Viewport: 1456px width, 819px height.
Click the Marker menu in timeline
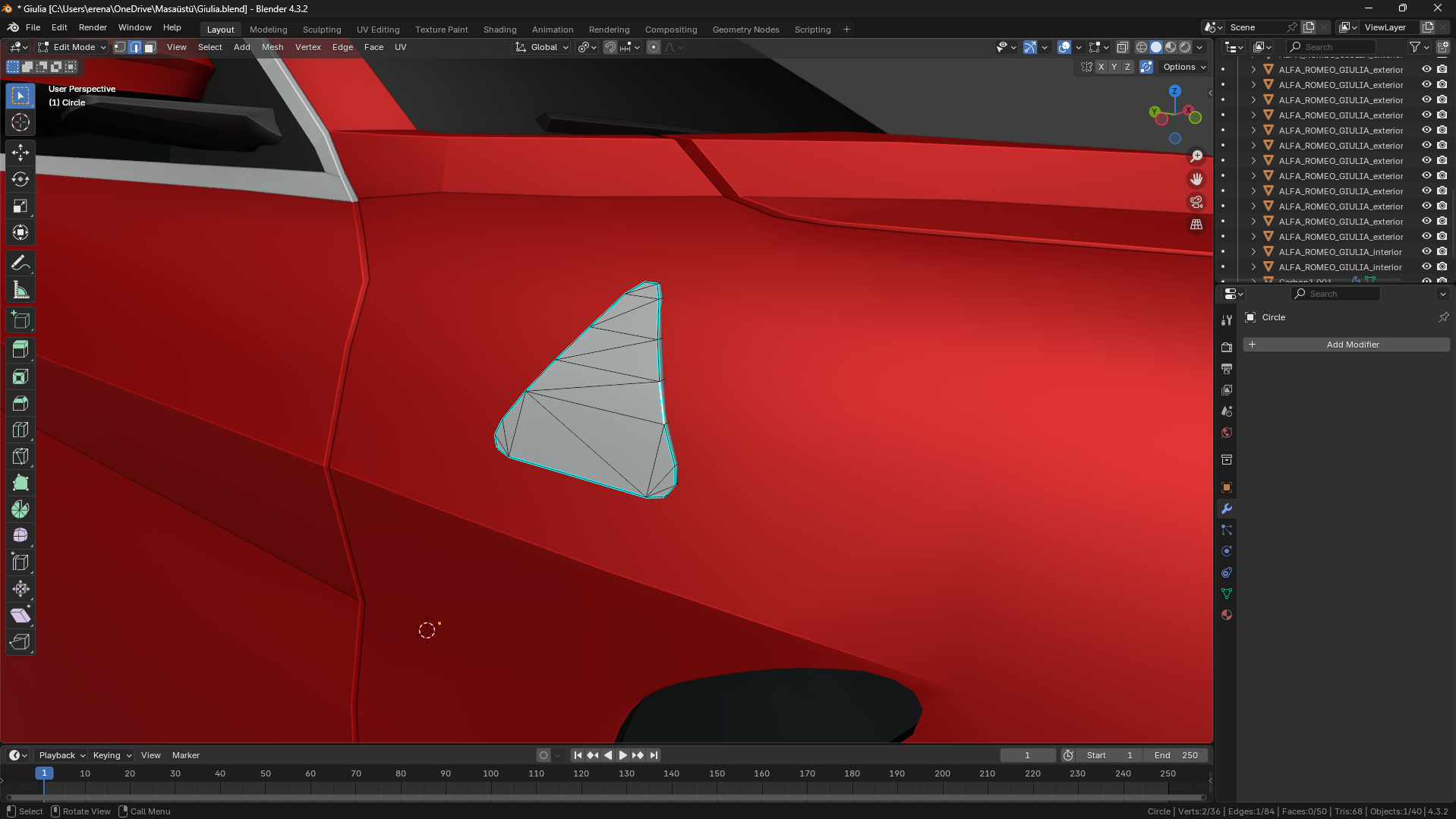[186, 755]
